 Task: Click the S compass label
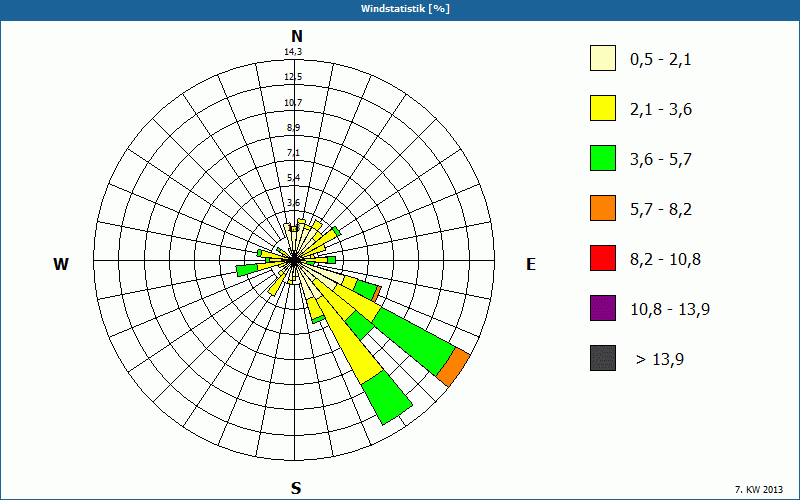coord(296,488)
